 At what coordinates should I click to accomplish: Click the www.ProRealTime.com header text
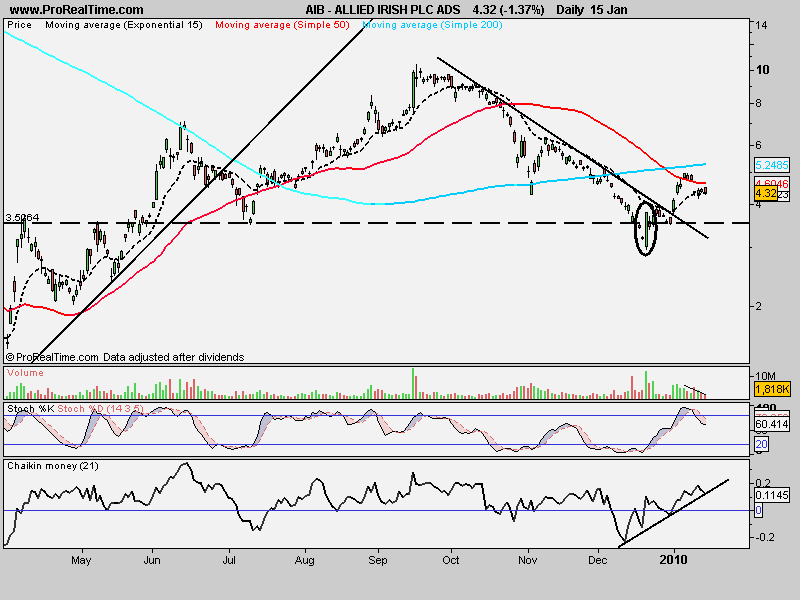(77, 10)
